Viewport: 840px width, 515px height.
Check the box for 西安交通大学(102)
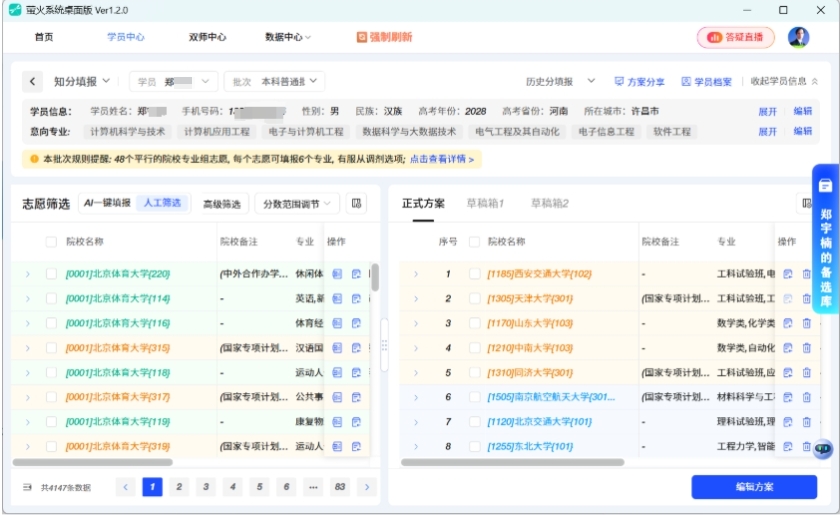[474, 274]
